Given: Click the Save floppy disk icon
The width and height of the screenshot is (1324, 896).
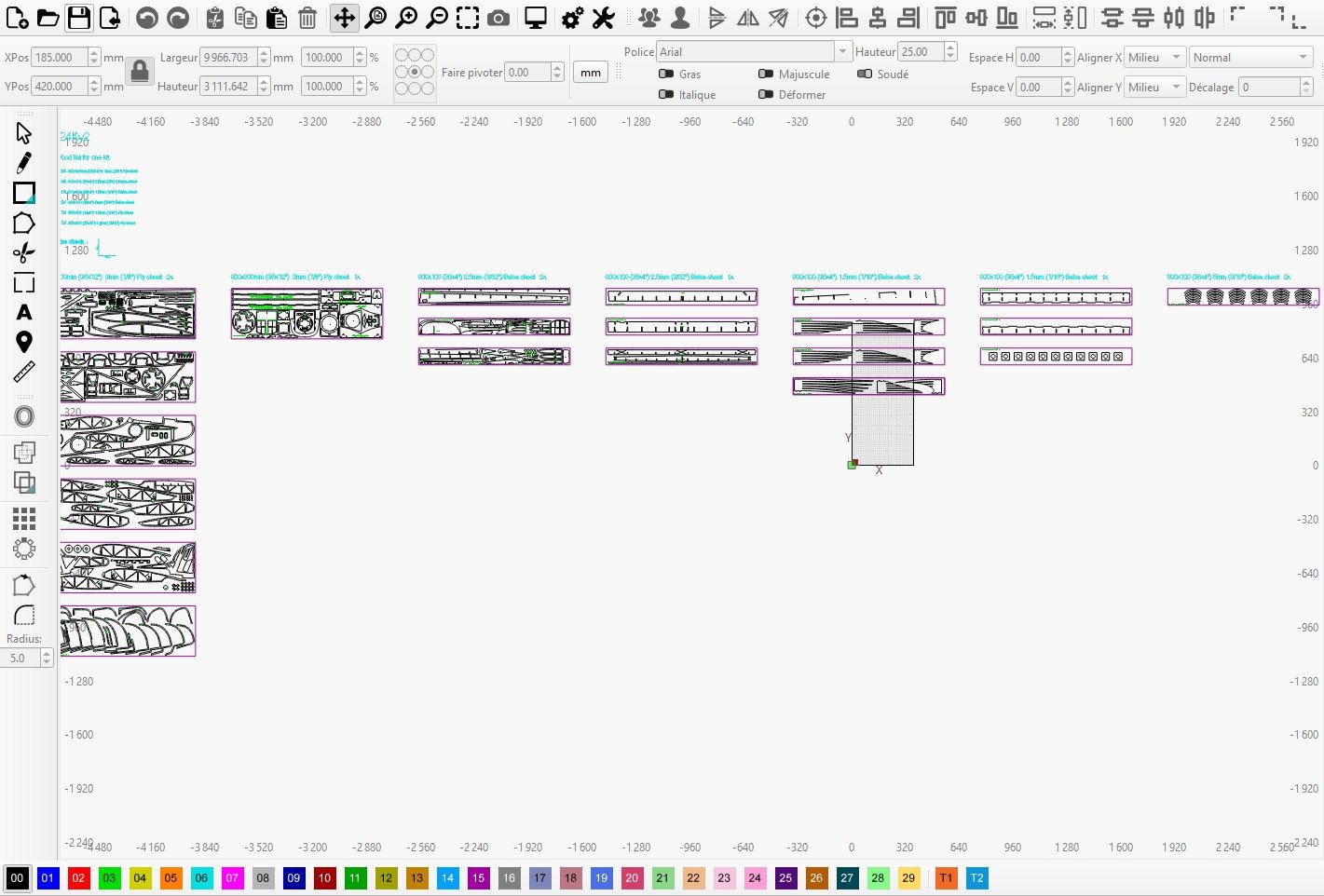Looking at the screenshot, I should coord(79,18).
